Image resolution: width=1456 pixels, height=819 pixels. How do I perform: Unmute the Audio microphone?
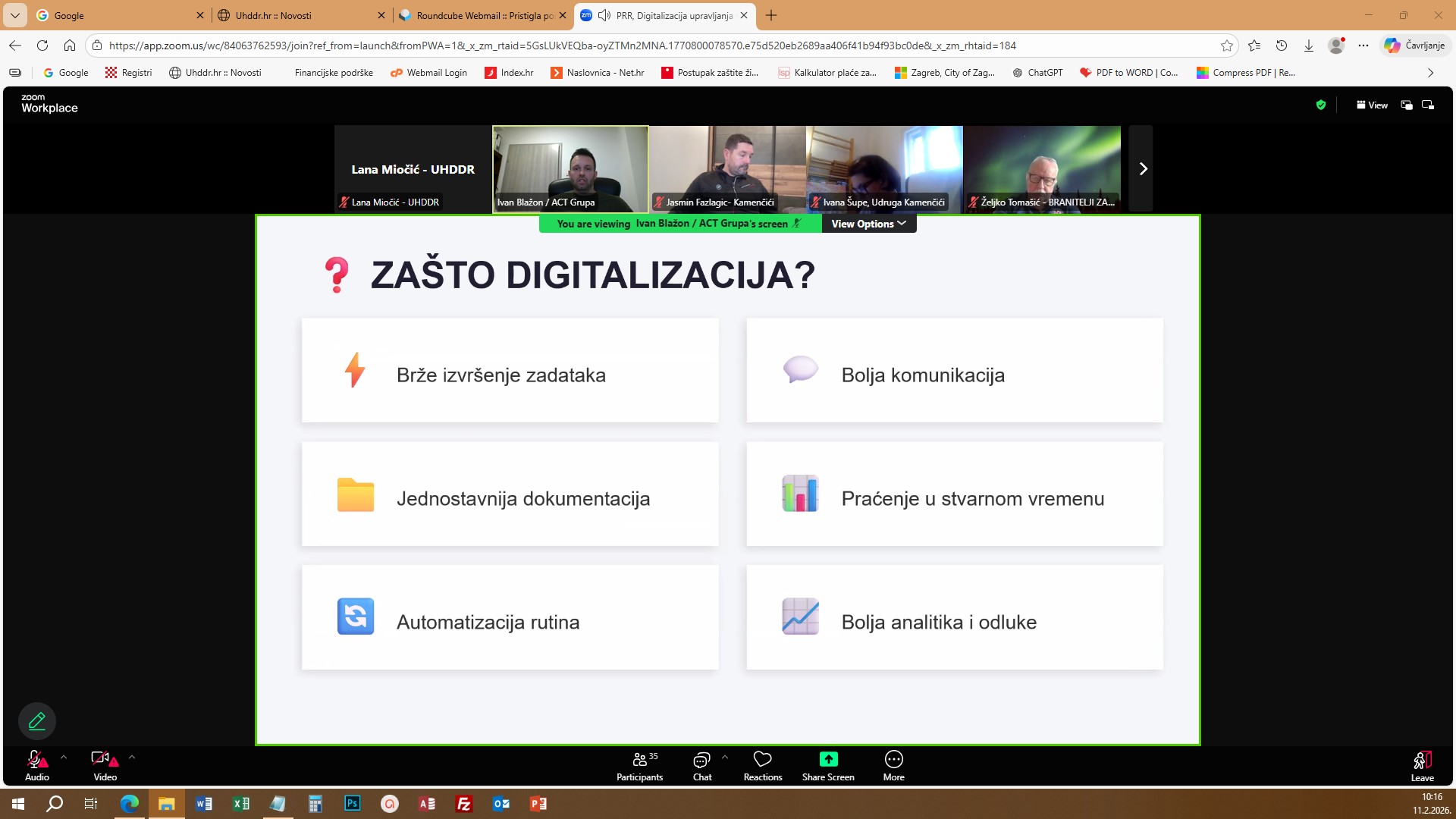(36, 760)
